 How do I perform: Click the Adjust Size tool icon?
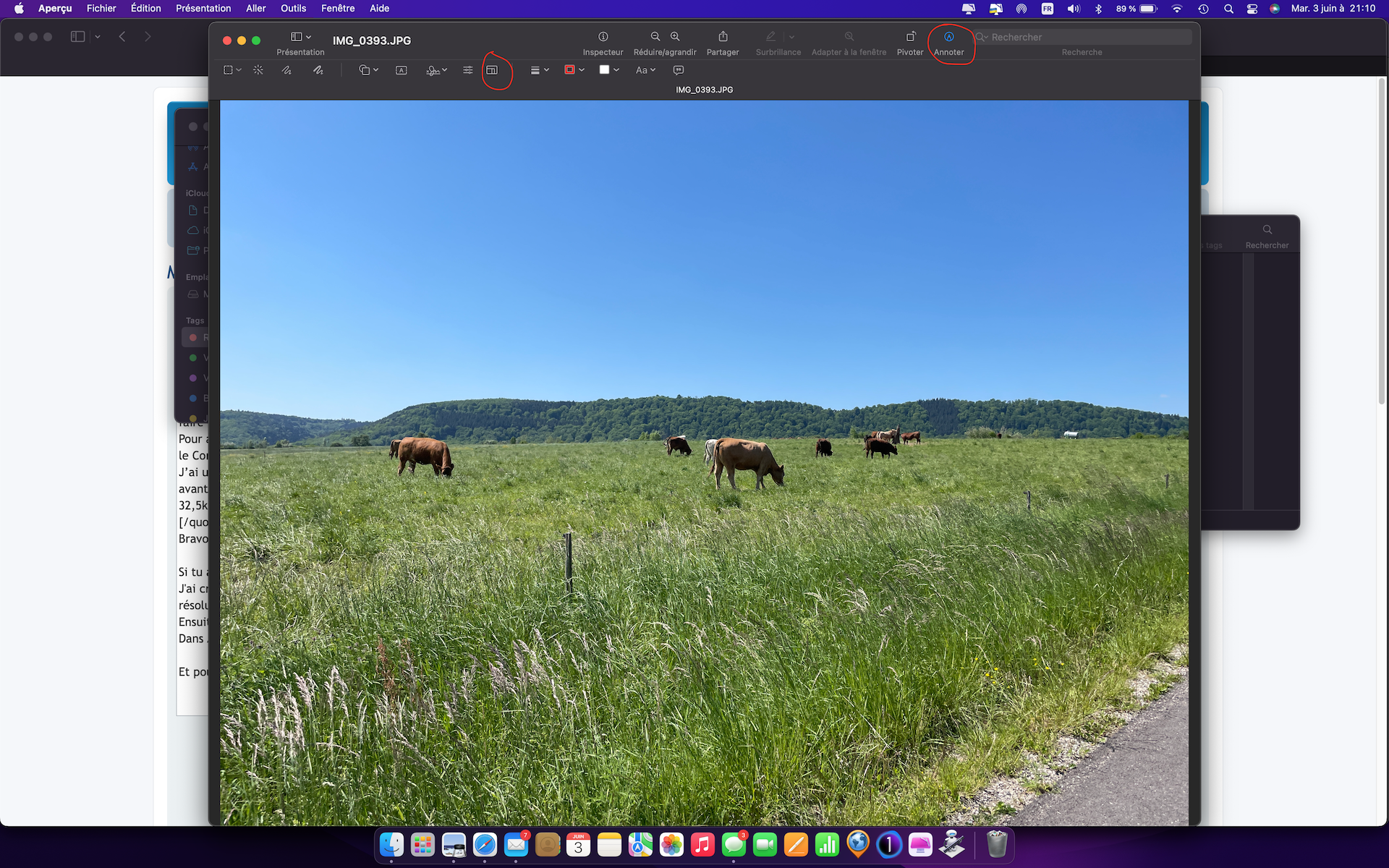[x=492, y=70]
